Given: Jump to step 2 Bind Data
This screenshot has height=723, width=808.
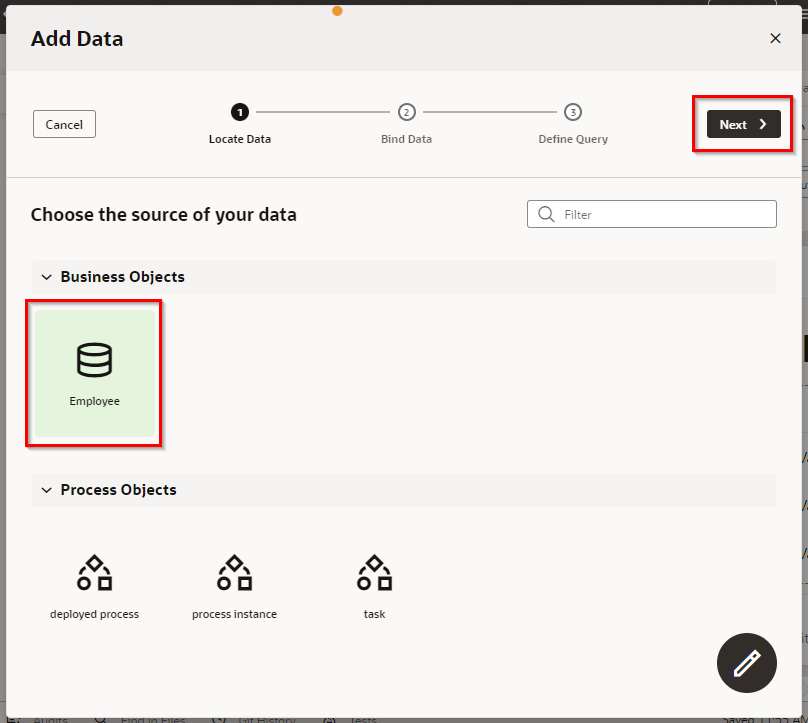Looking at the screenshot, I should [406, 113].
